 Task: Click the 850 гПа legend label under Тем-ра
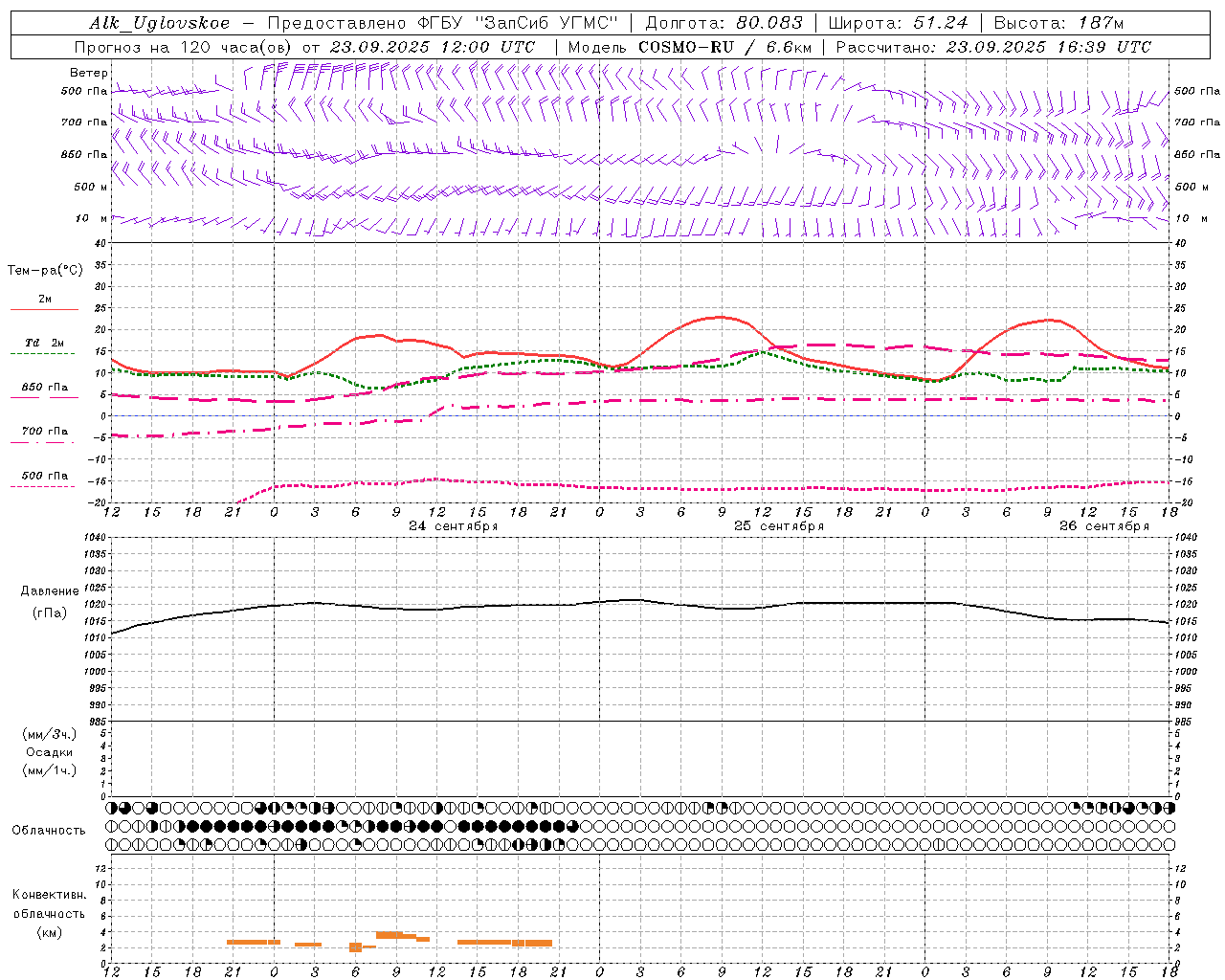(45, 388)
